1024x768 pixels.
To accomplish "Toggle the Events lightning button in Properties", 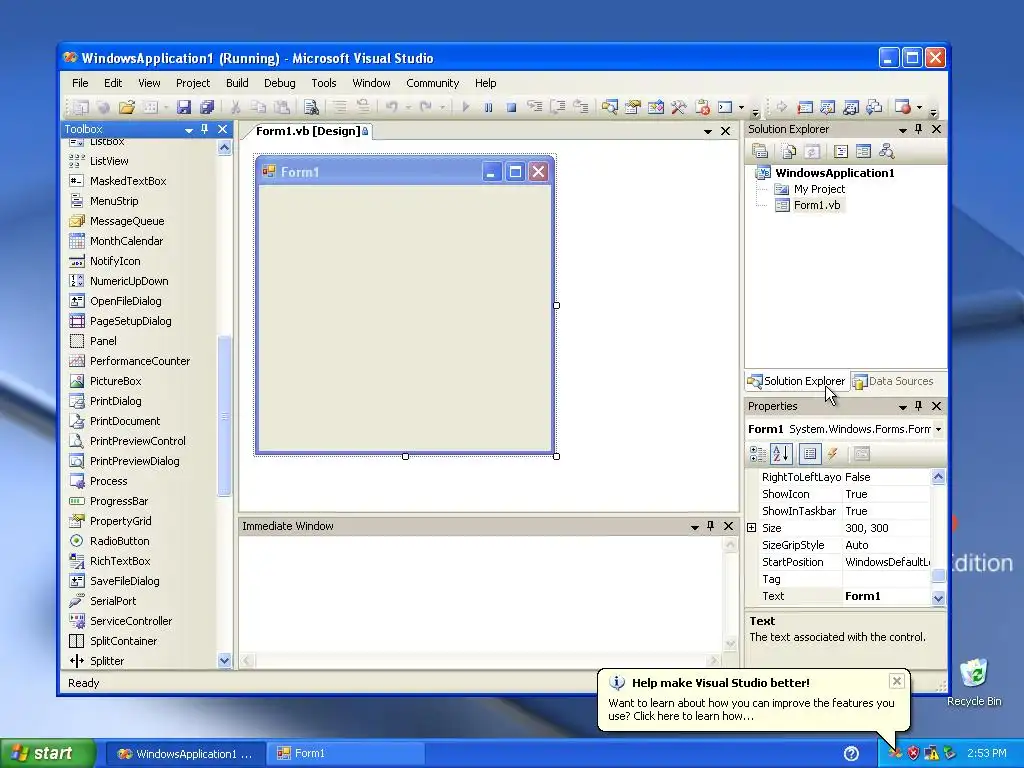I will click(x=833, y=454).
